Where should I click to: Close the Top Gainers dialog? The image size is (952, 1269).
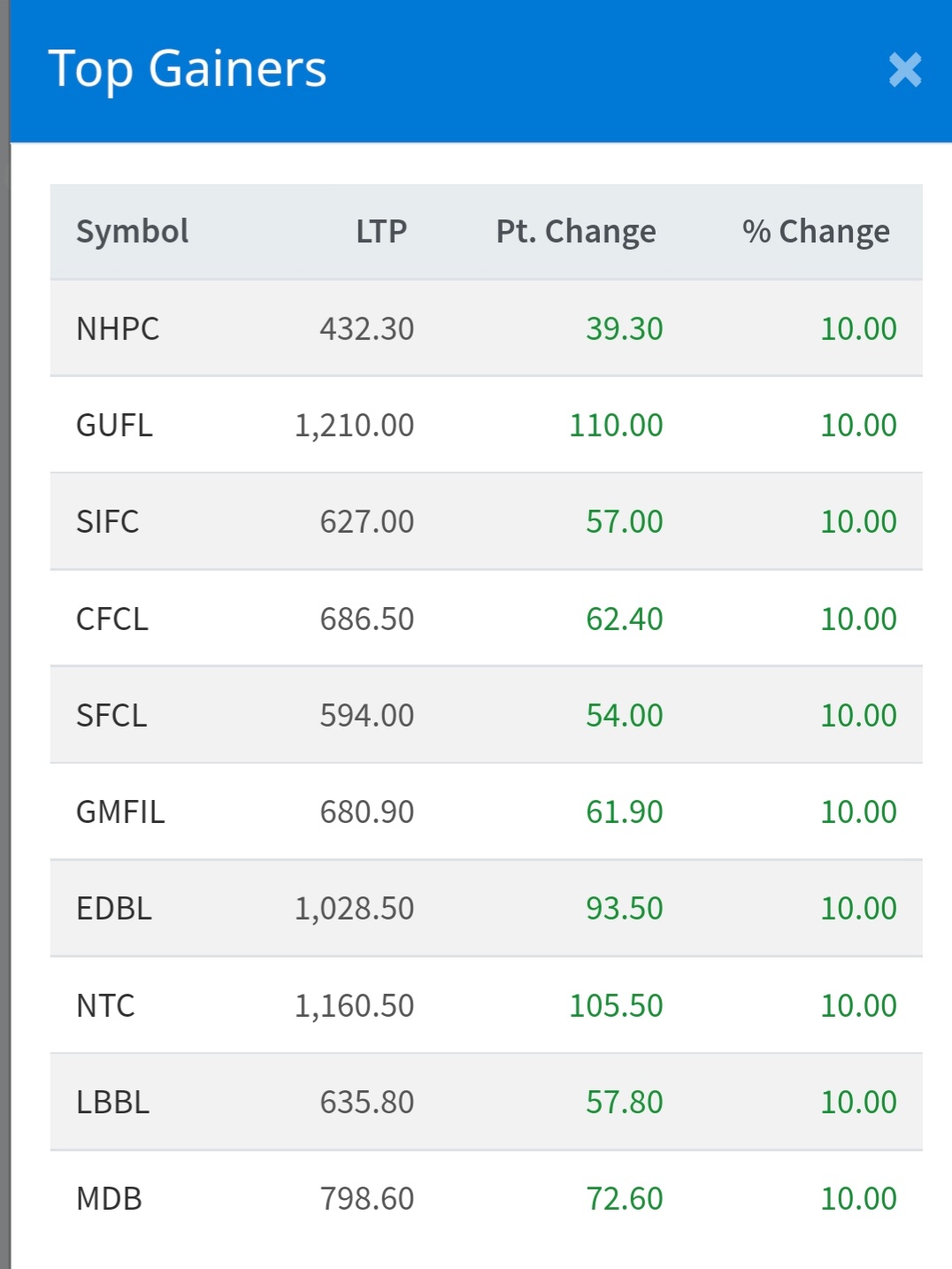pos(905,70)
